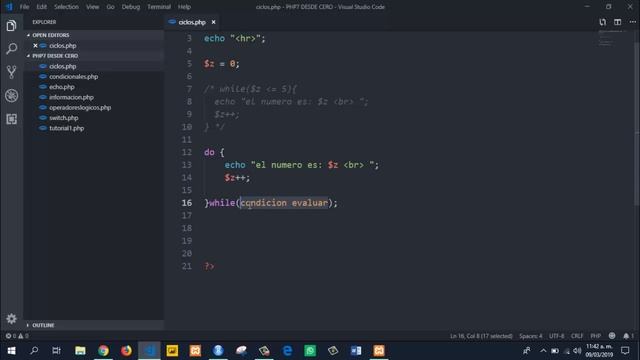
Task: Open the Debug view in activity bar
Action: 11,96
